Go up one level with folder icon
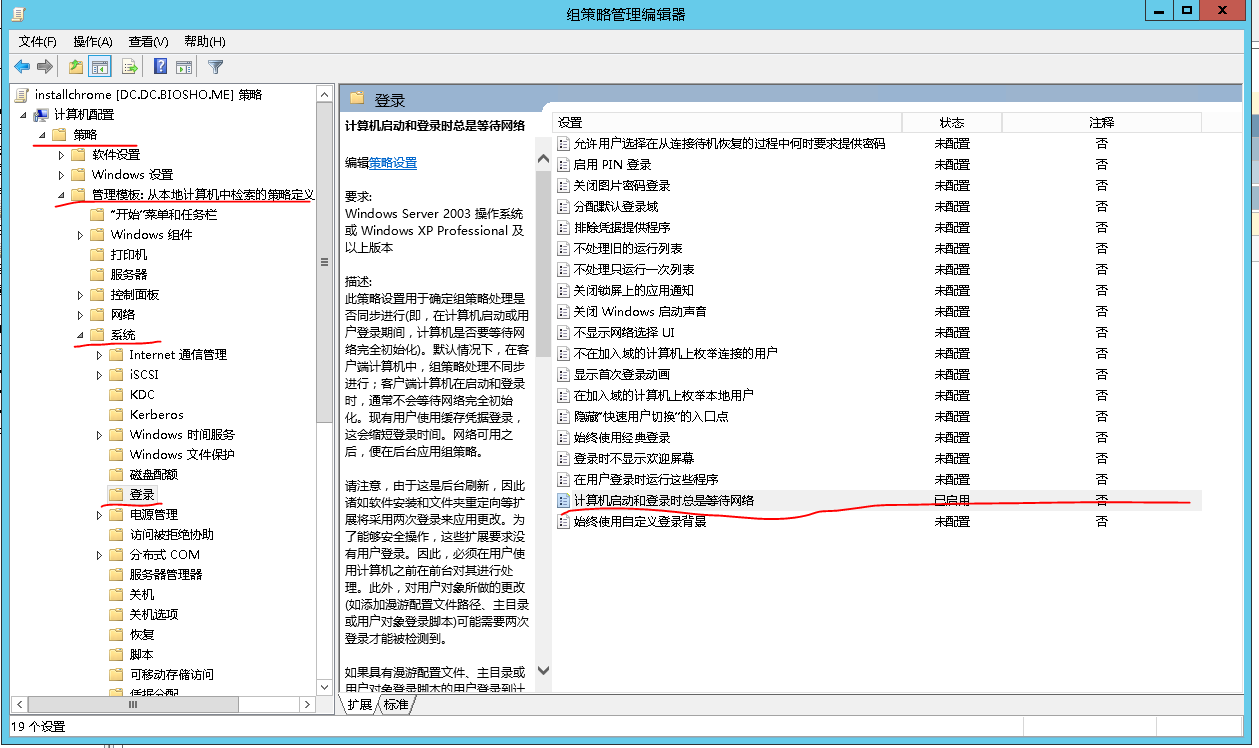This screenshot has height=748, width=1259. 76,67
